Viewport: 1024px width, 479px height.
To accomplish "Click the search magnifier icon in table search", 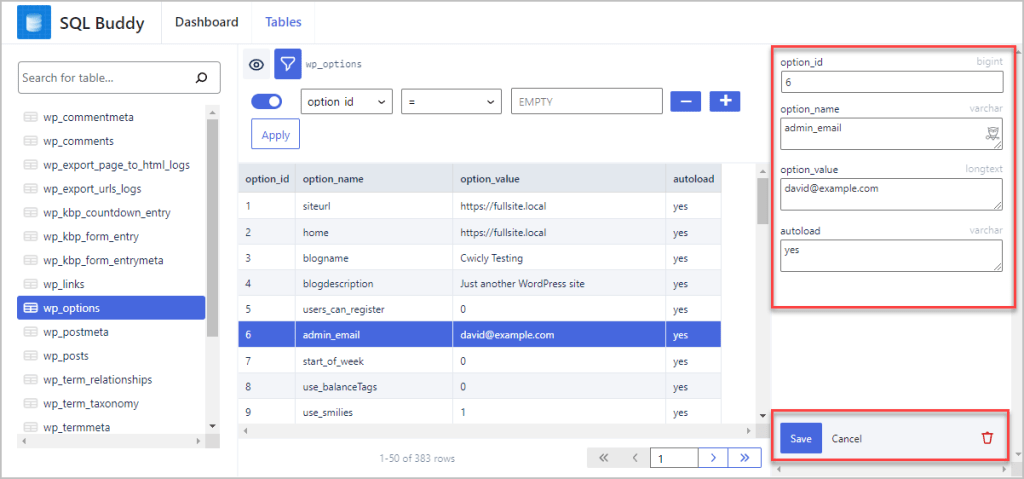I will pyautogui.click(x=201, y=78).
